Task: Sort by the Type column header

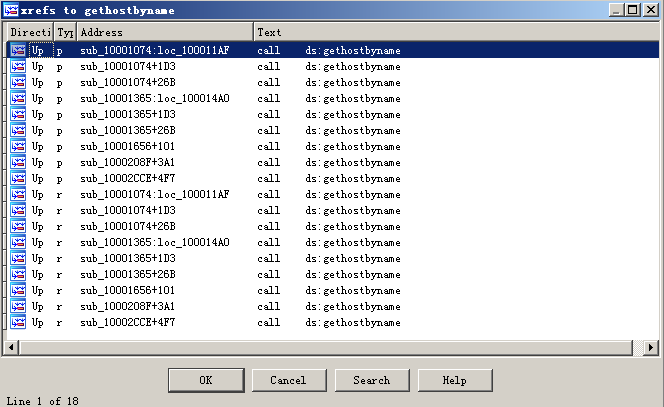Action: pos(65,32)
